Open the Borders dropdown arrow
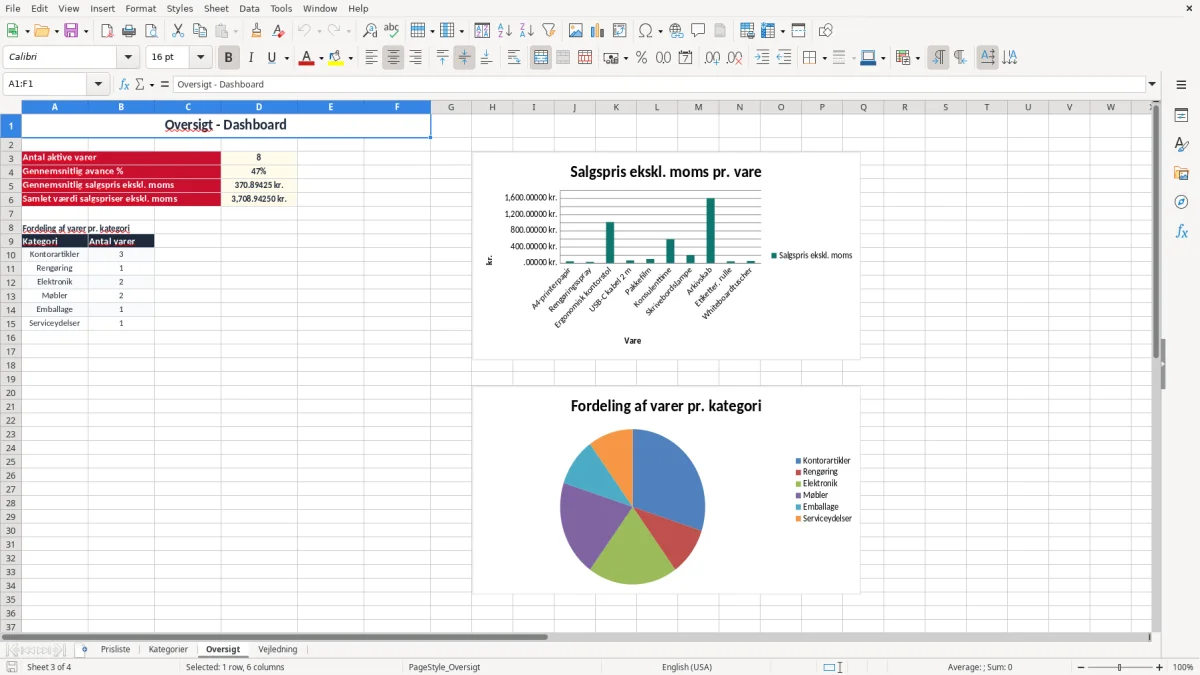The height and width of the screenshot is (675, 1200). tap(823, 58)
